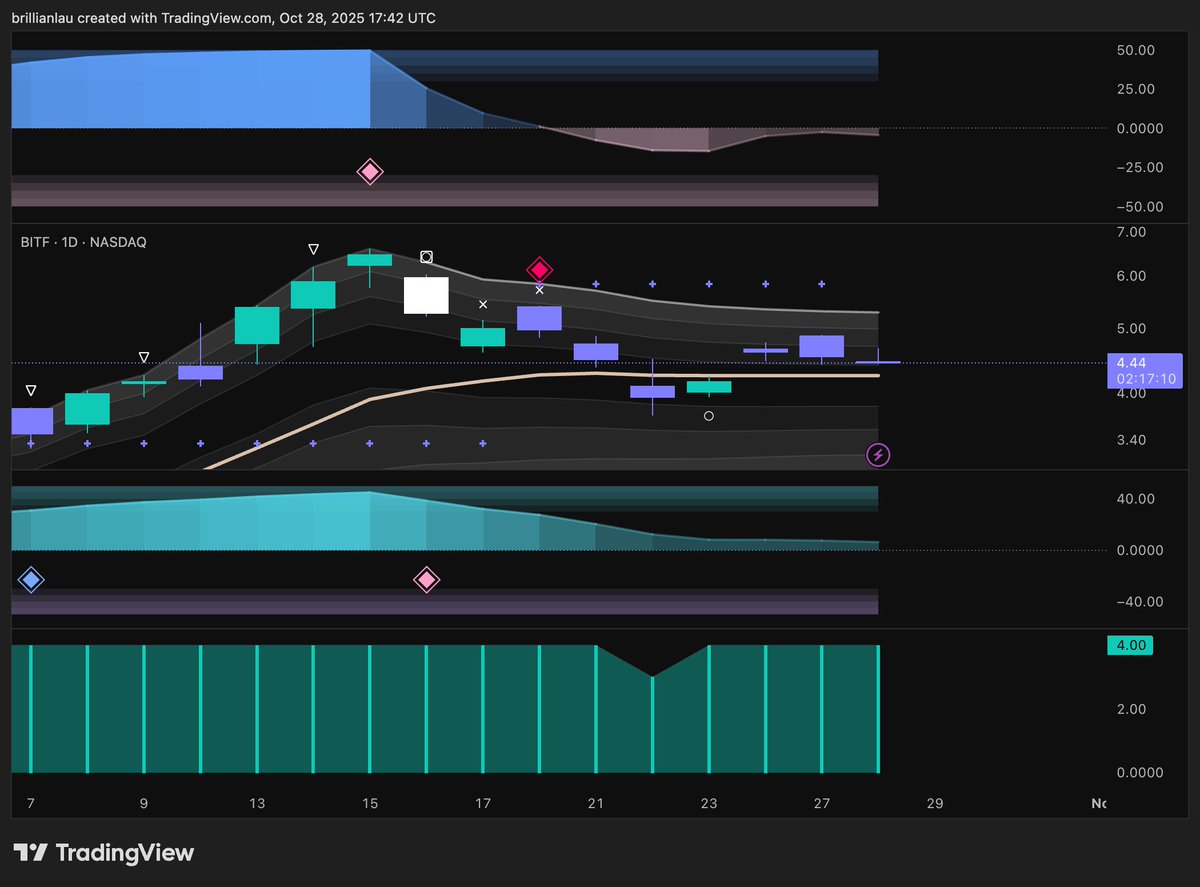This screenshot has height=887, width=1200.
Task: Click the pink diamond in the second oscillator pane
Action: tap(427, 579)
